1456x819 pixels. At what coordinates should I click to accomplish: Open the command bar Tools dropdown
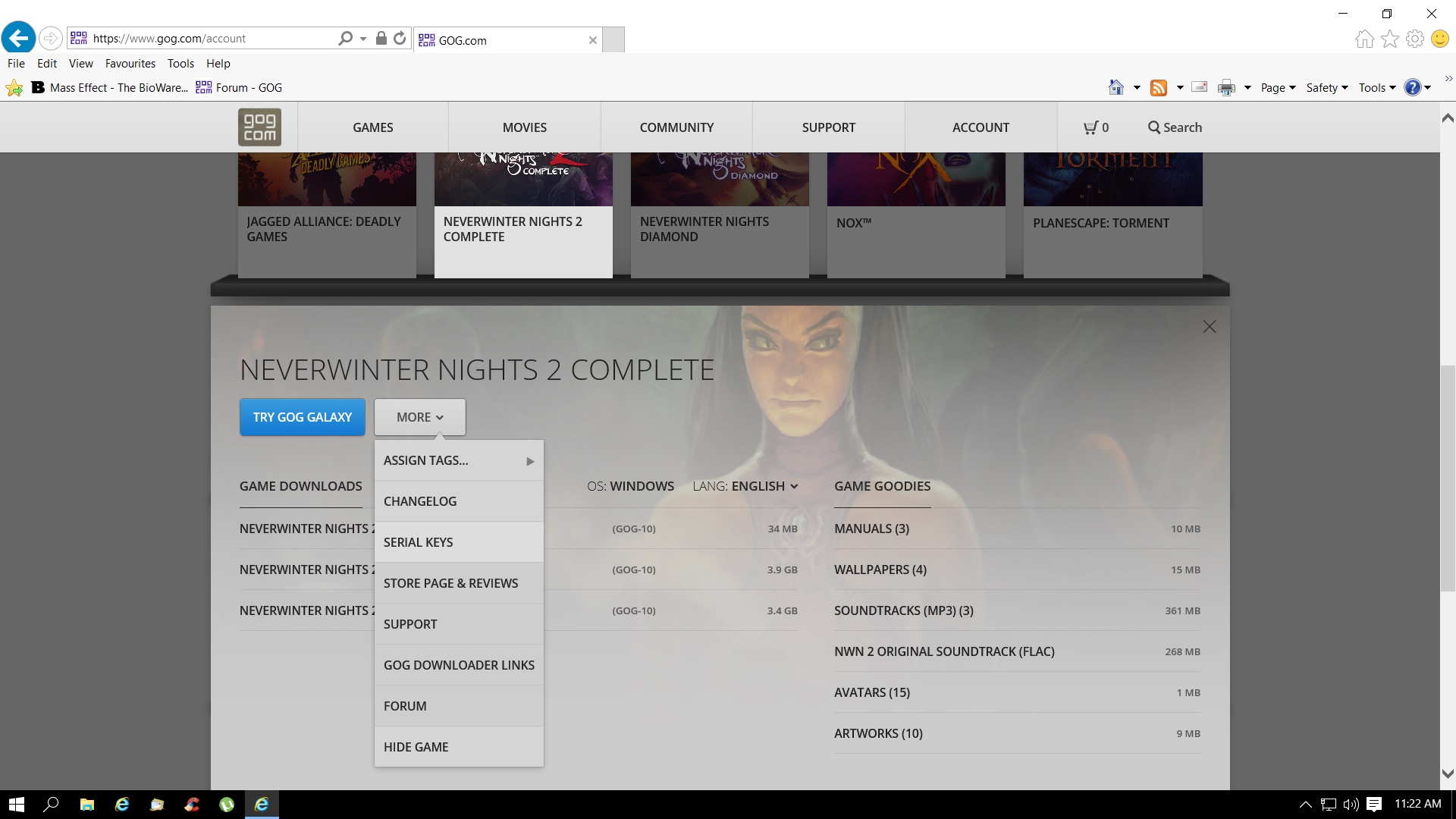[x=1377, y=88]
